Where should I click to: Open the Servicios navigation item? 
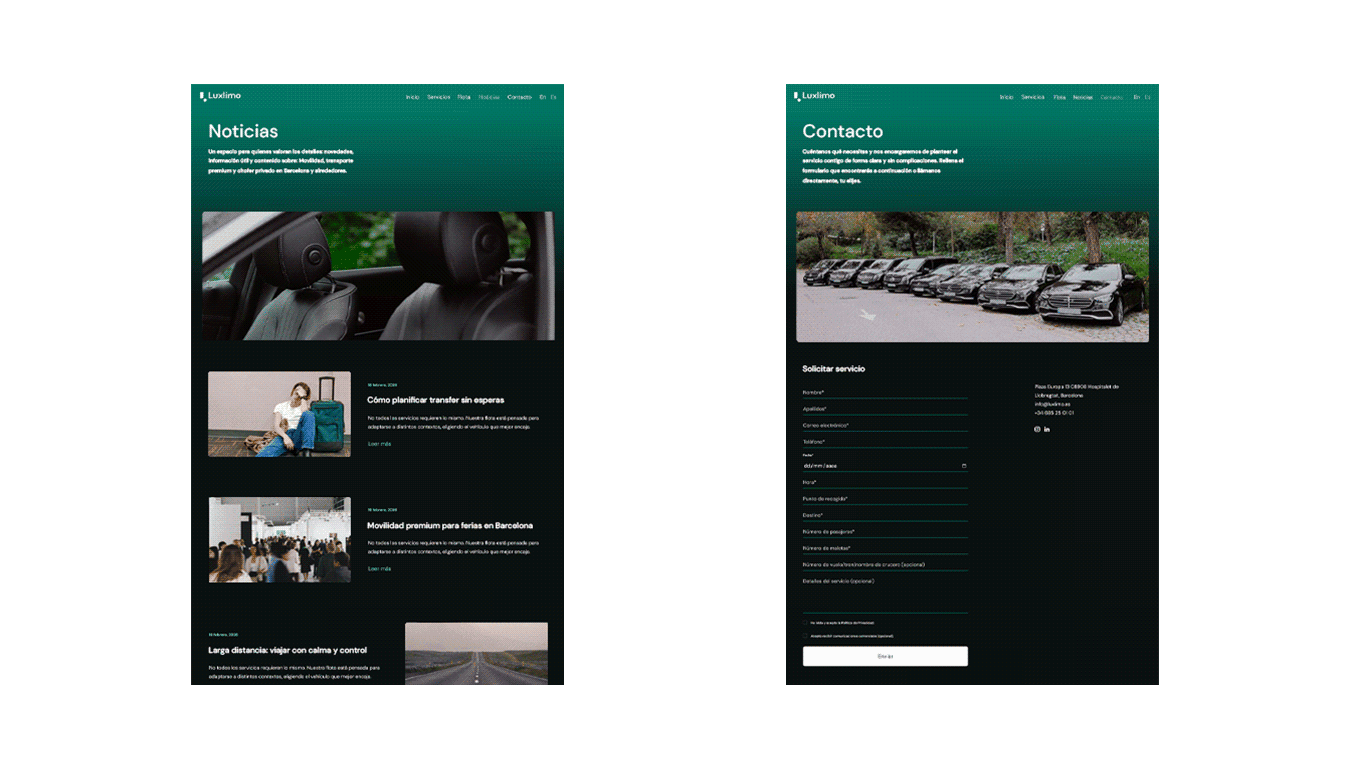click(x=438, y=97)
